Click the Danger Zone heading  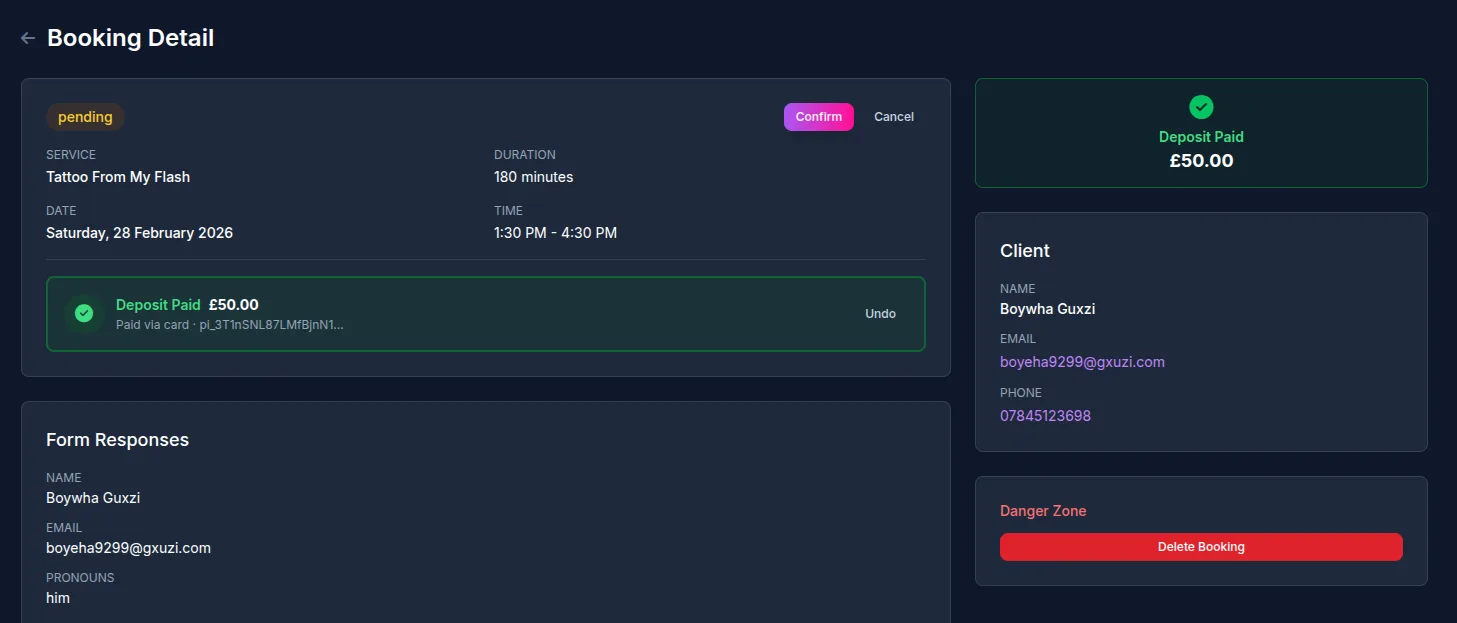pos(1043,511)
